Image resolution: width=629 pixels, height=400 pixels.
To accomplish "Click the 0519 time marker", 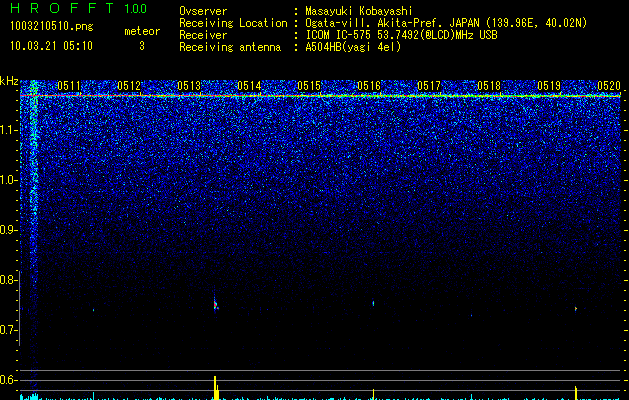I will tap(549, 86).
